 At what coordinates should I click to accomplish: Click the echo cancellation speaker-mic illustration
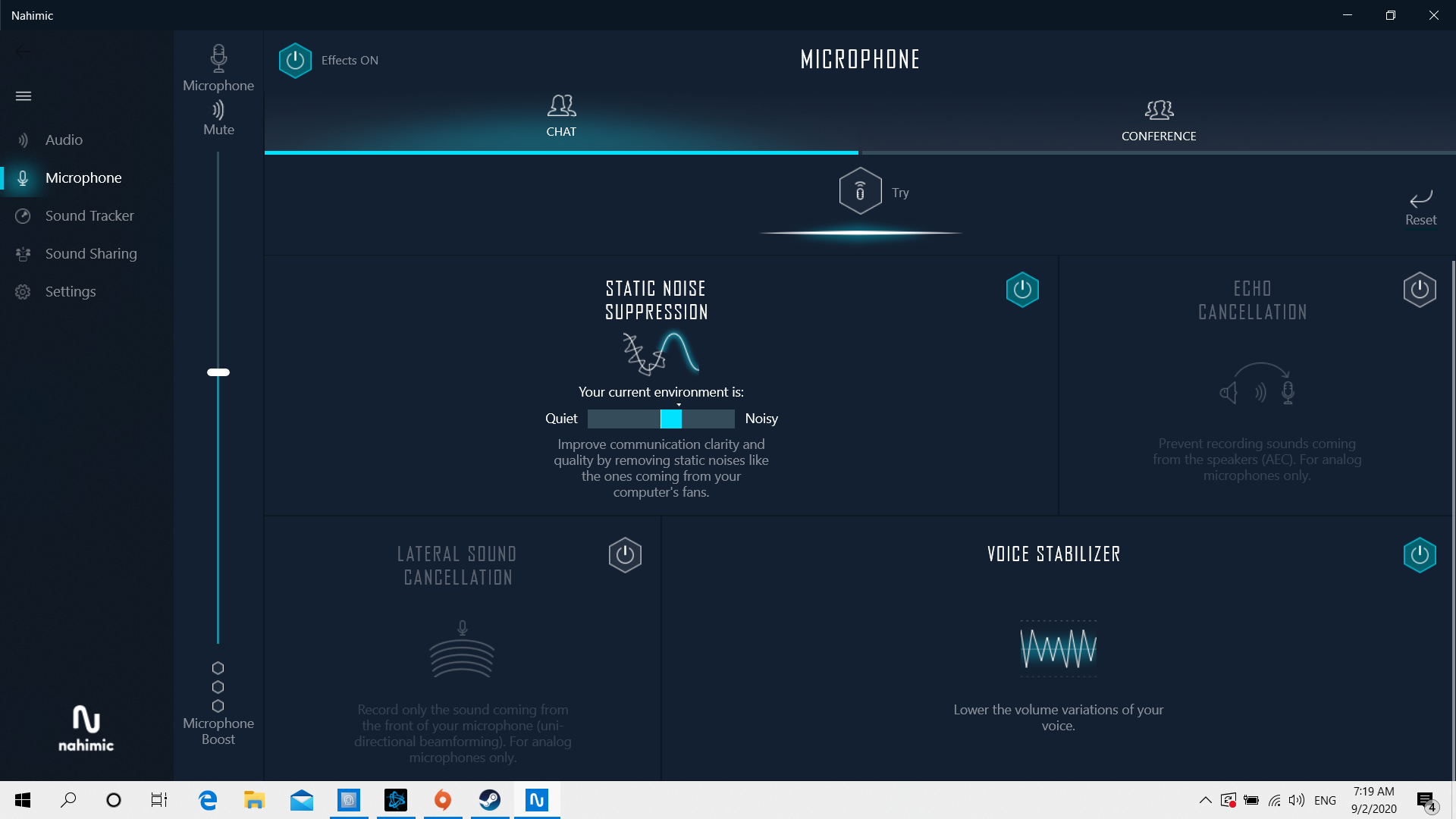1257,384
